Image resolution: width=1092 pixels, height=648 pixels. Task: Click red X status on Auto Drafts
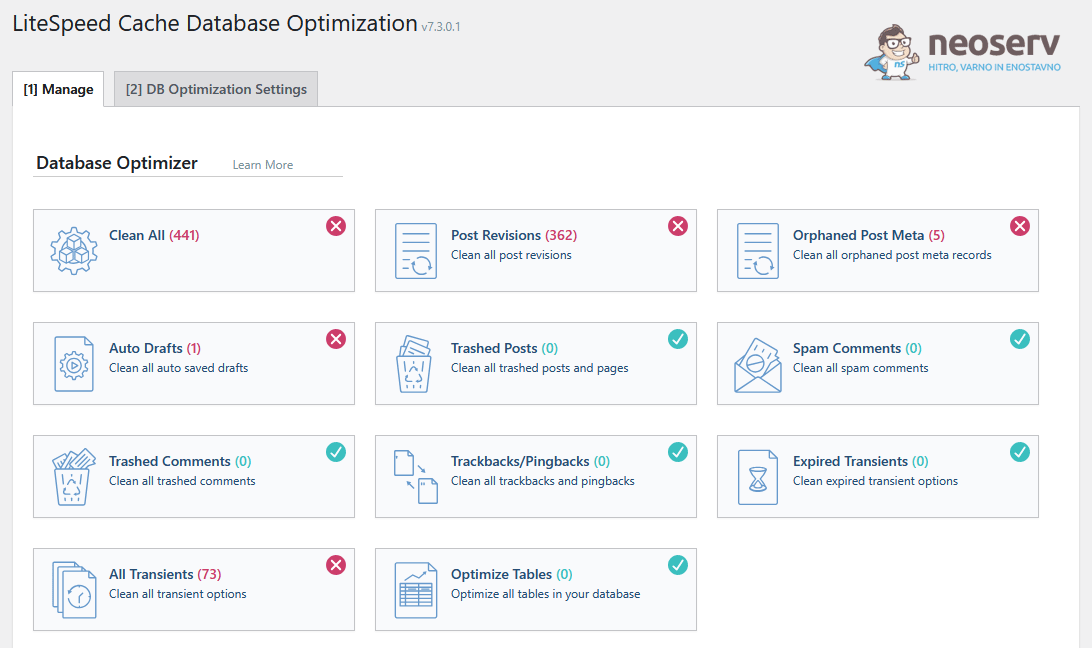(336, 339)
